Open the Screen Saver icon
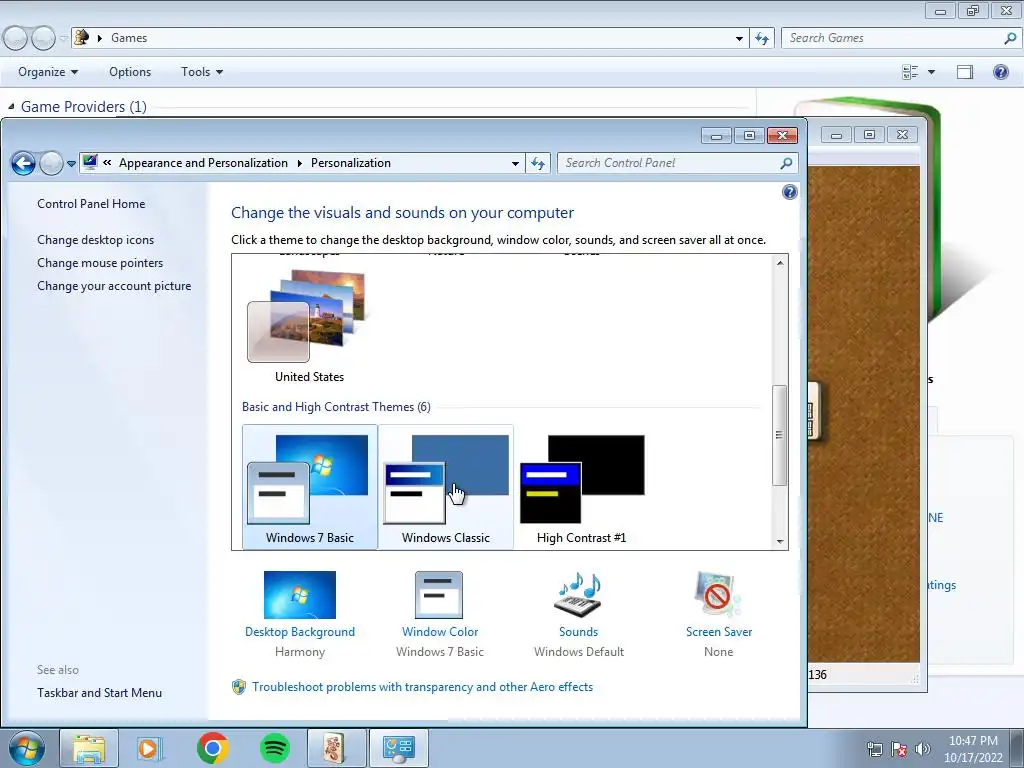This screenshot has width=1024, height=768. coord(718,595)
